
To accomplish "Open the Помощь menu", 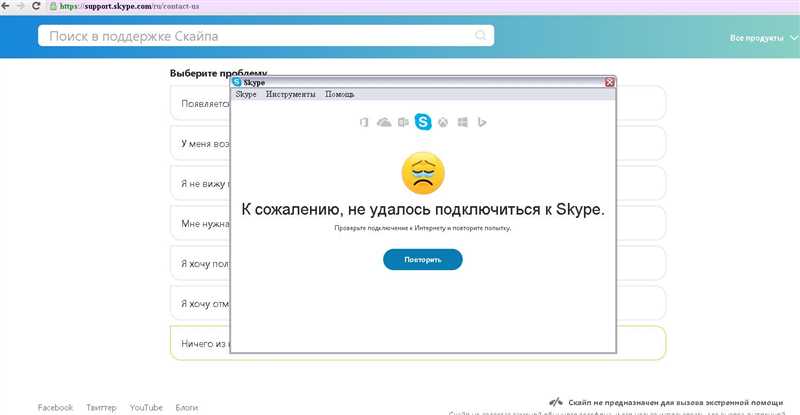I will (339, 94).
